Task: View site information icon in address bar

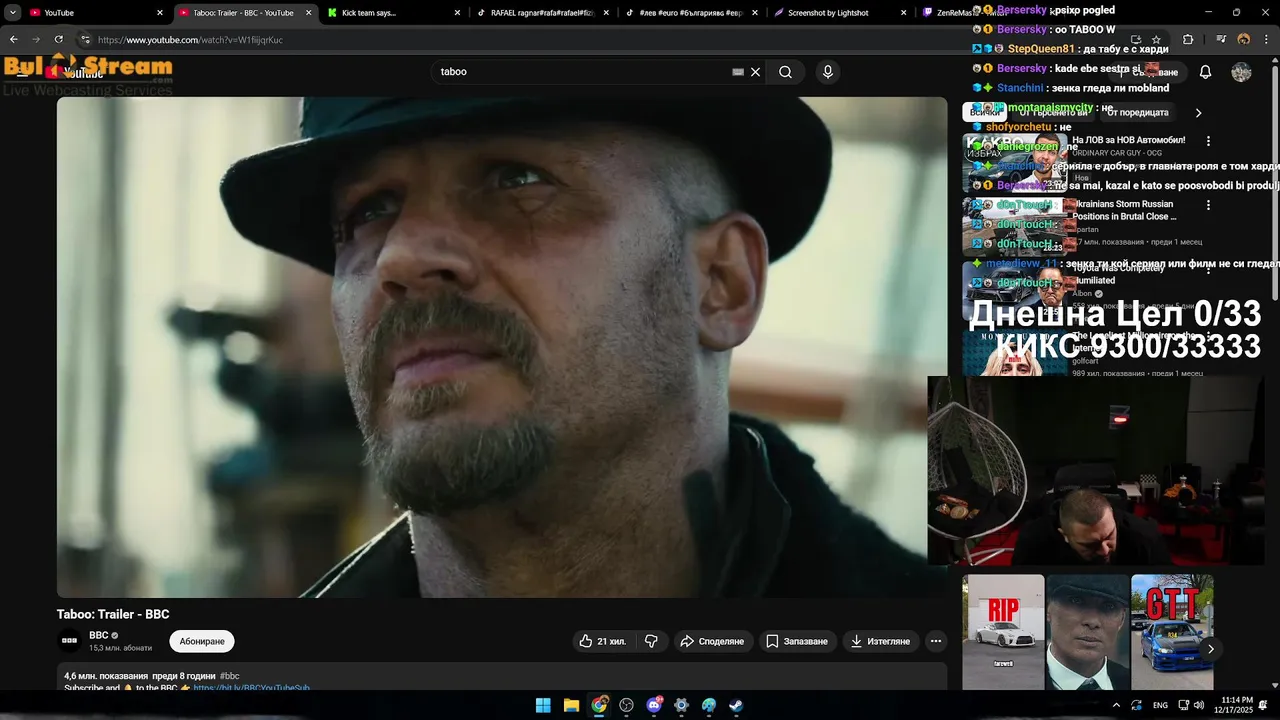Action: click(x=85, y=40)
